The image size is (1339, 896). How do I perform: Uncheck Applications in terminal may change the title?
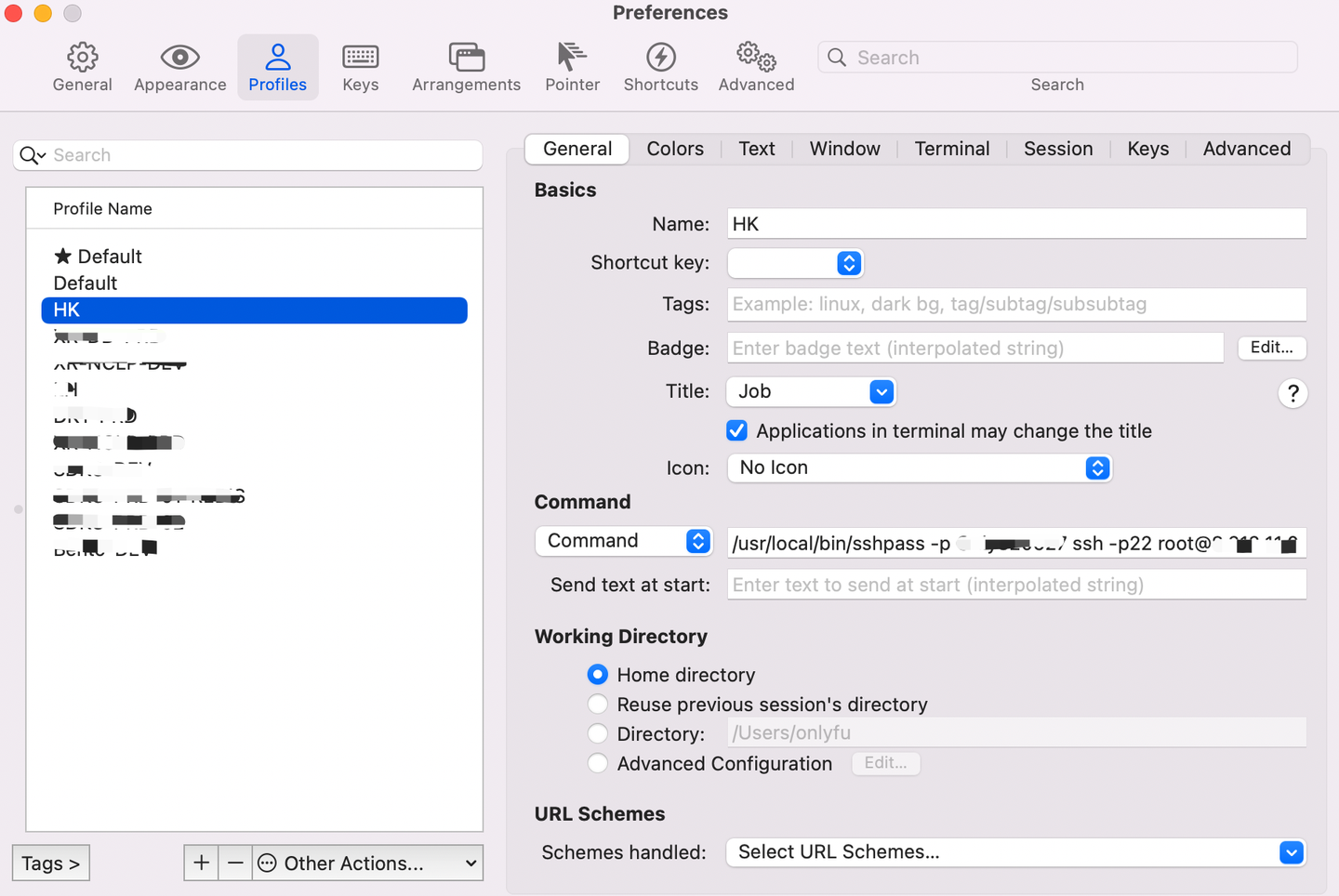coord(736,430)
